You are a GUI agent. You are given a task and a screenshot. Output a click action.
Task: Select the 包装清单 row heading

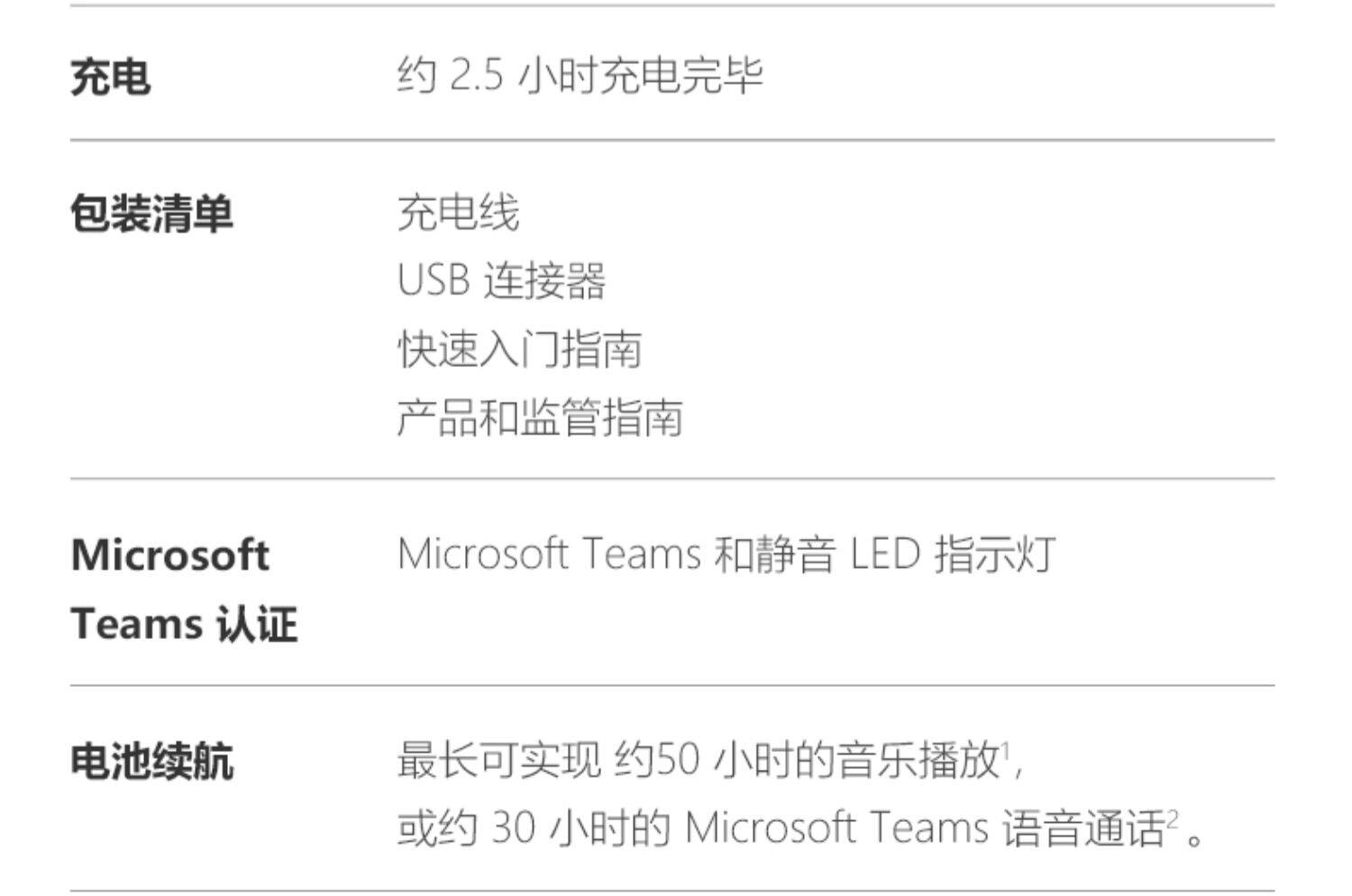(151, 215)
